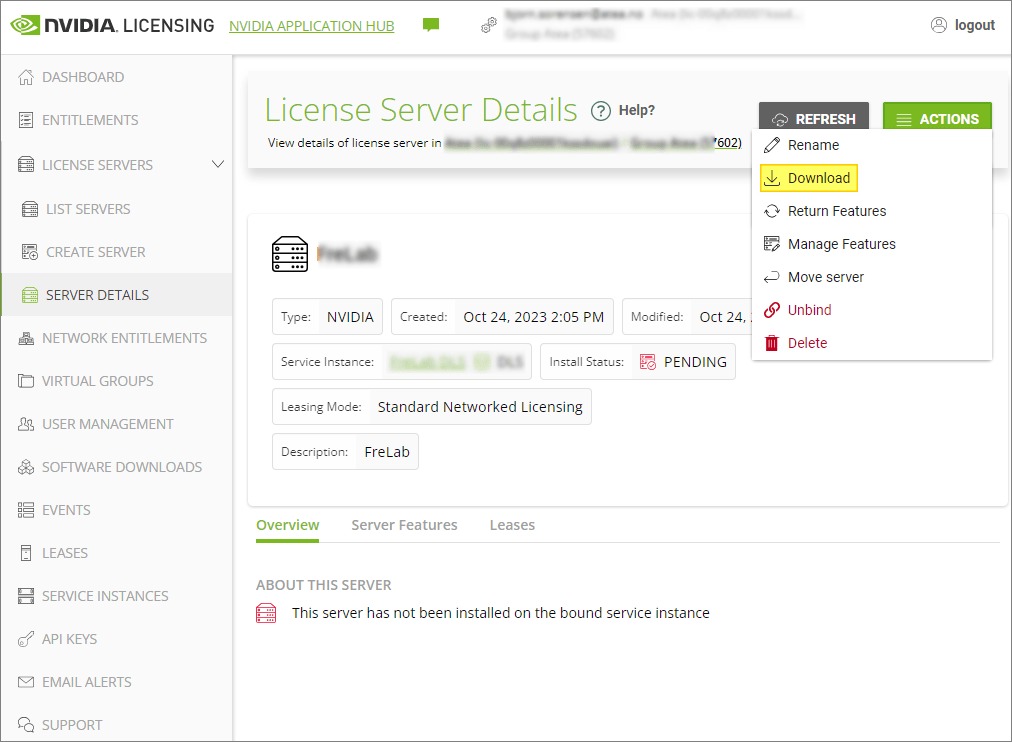Open the Actions dropdown button
The height and width of the screenshot is (742, 1012).
tap(937, 119)
